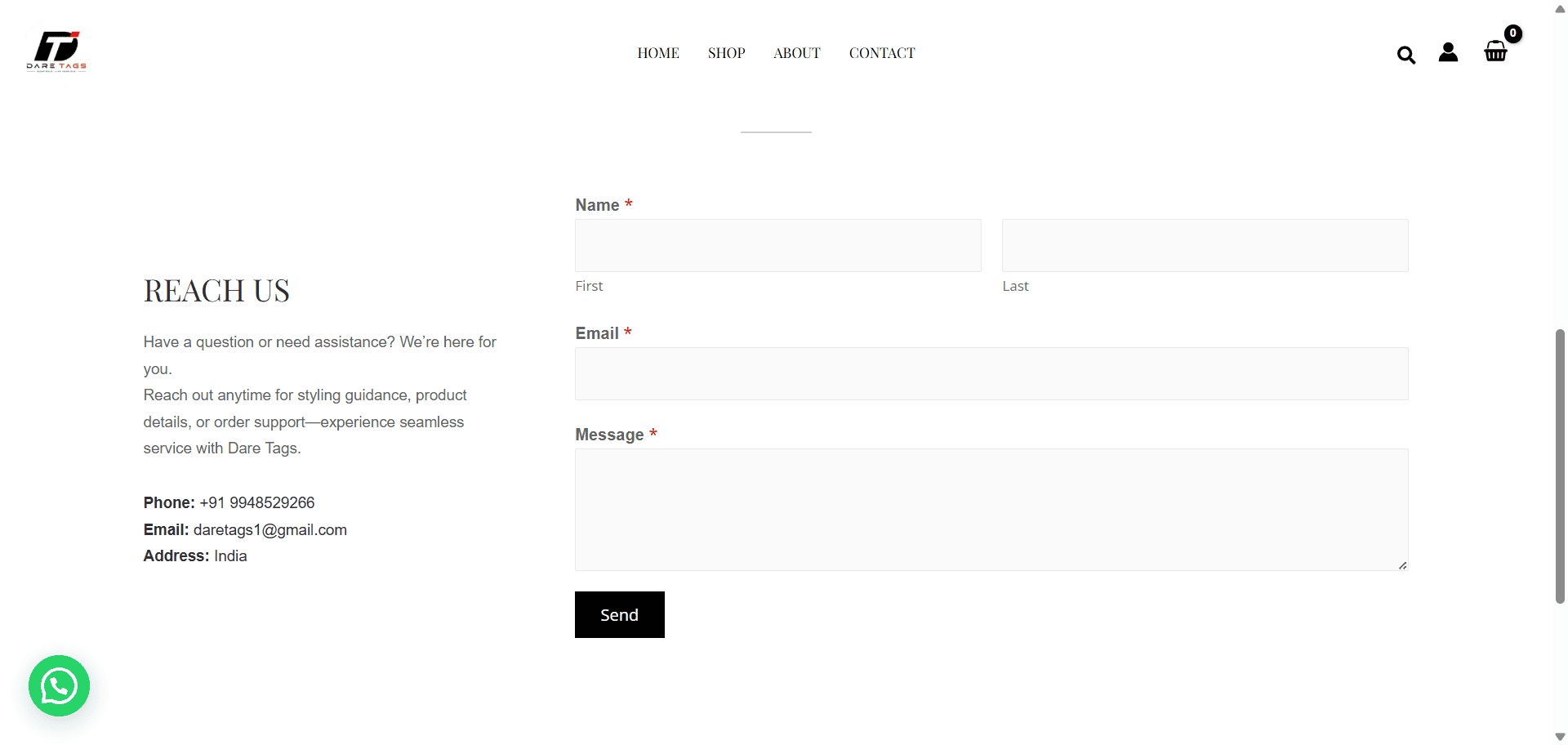Click the phone number +91 9948529266

click(257, 502)
